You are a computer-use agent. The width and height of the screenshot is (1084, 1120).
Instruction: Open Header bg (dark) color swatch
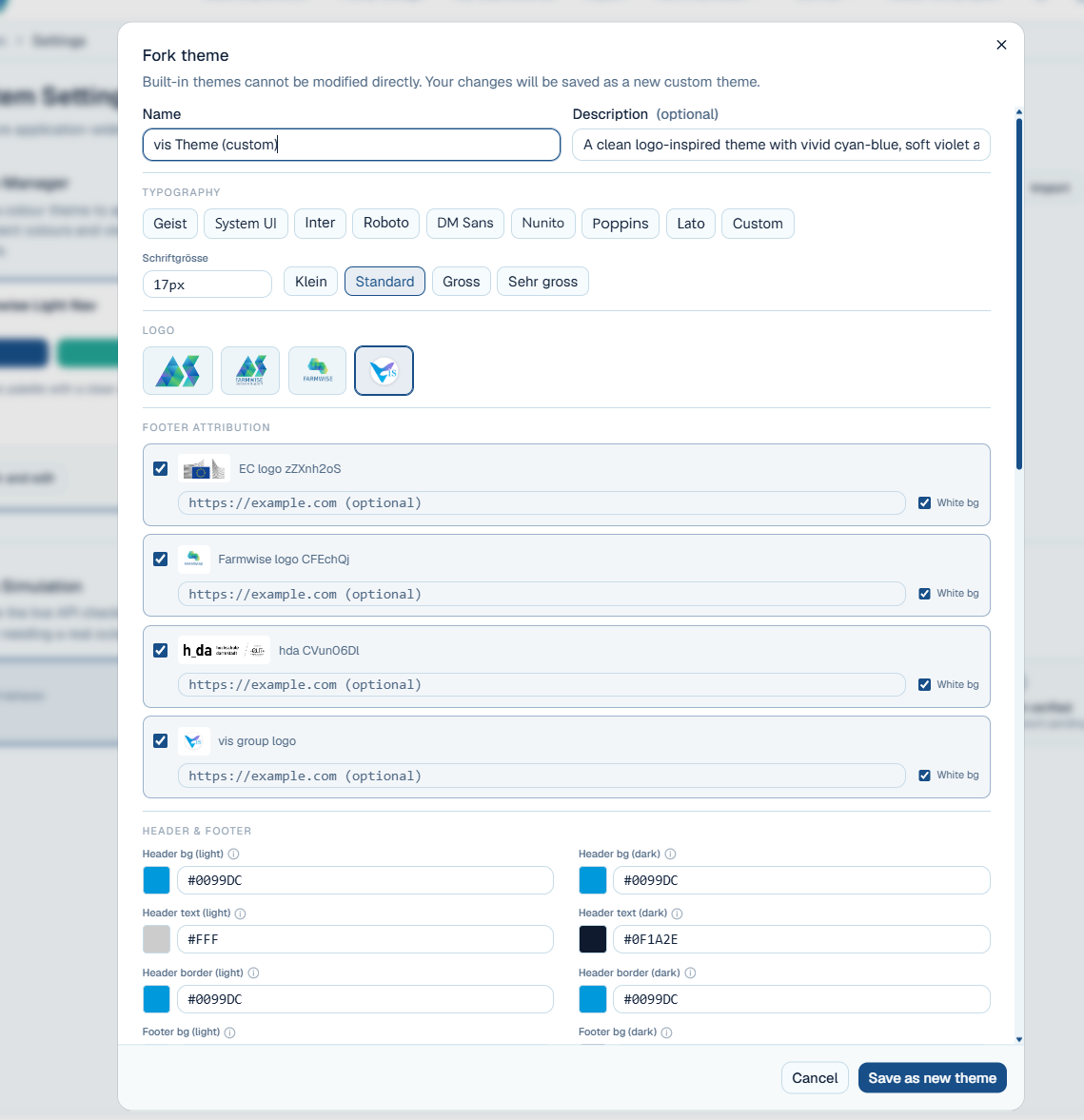[592, 880]
